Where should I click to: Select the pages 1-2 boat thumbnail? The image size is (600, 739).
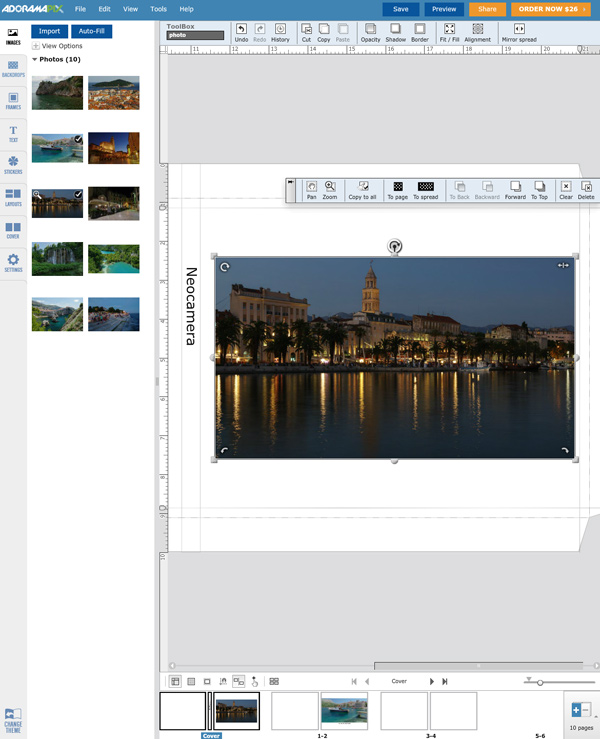click(344, 711)
